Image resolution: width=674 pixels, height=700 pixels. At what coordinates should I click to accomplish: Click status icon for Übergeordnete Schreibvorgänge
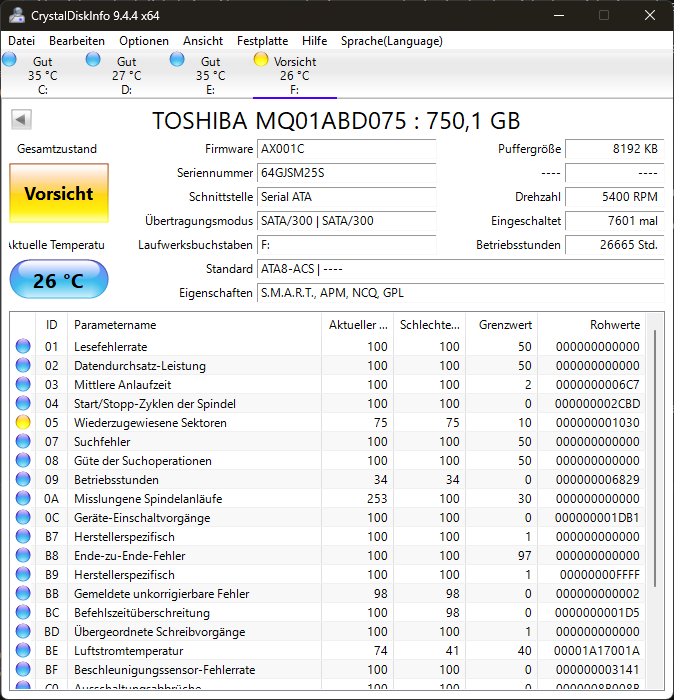pos(23,631)
